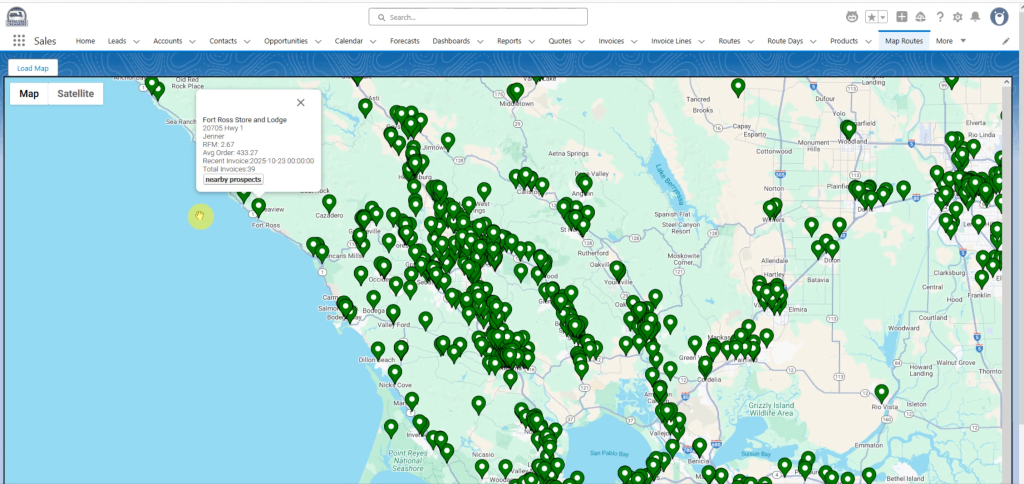Click the Sales app name label

(x=45, y=41)
